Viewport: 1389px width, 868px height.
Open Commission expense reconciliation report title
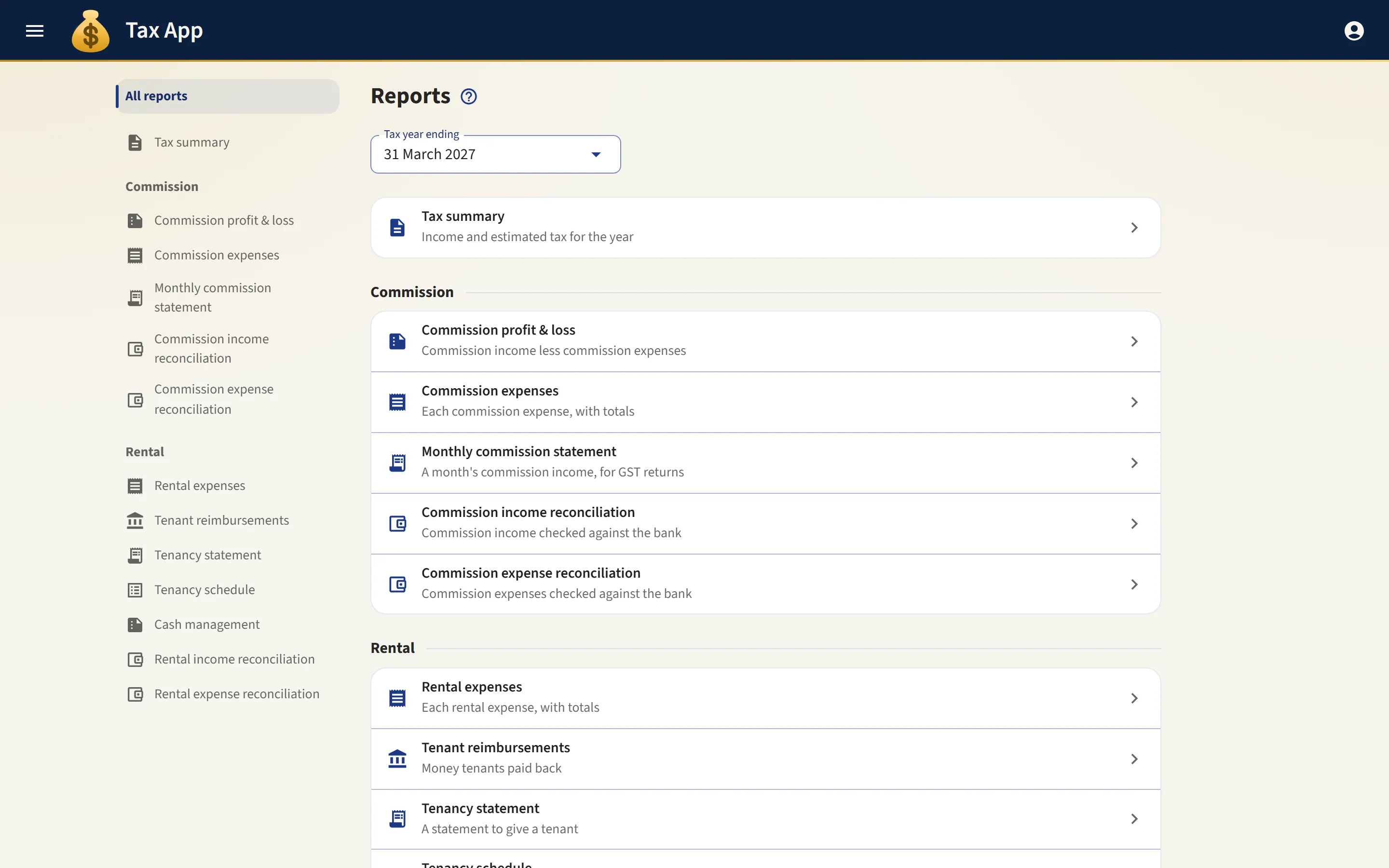pyautogui.click(x=531, y=573)
